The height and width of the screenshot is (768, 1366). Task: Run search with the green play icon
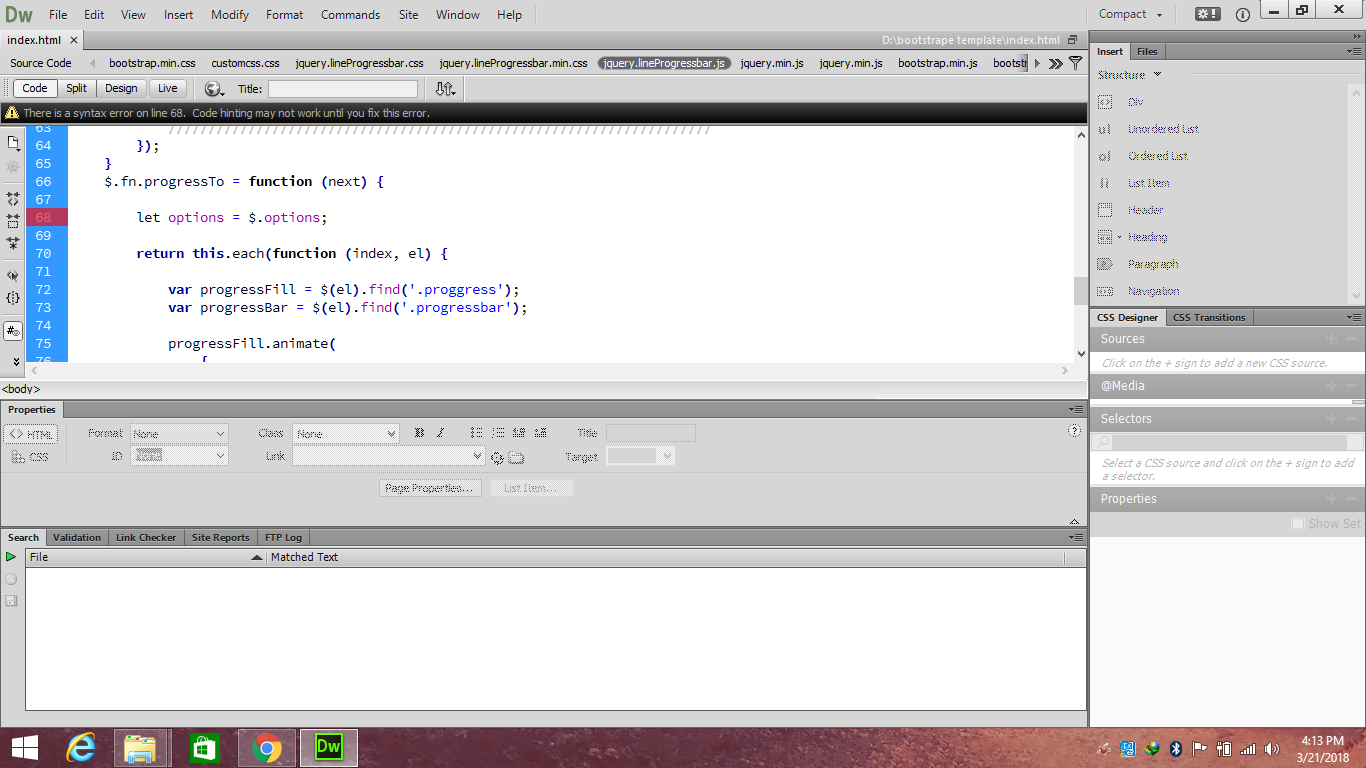click(11, 557)
